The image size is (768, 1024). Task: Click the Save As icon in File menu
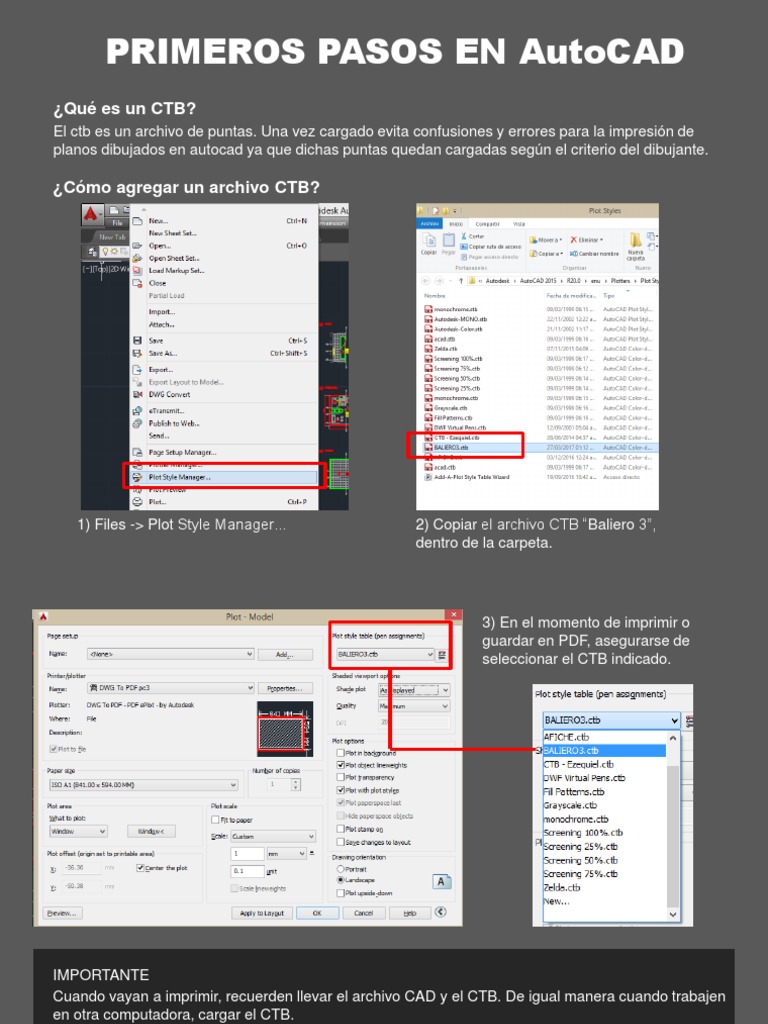click(x=137, y=353)
